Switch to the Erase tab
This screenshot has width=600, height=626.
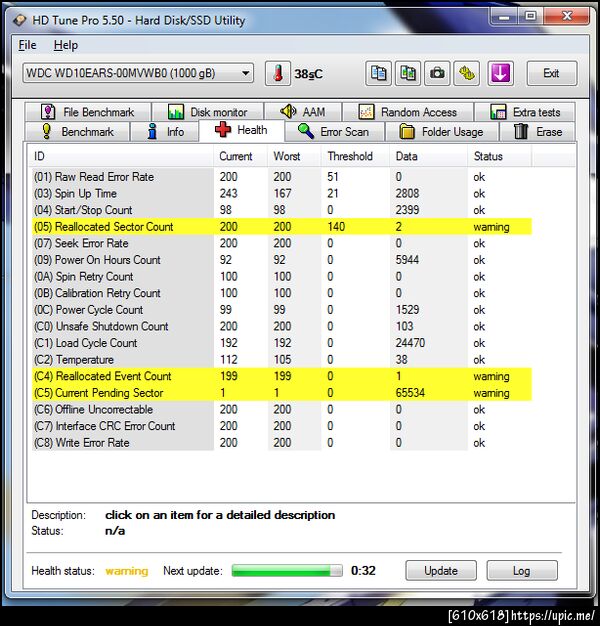pyautogui.click(x=537, y=132)
